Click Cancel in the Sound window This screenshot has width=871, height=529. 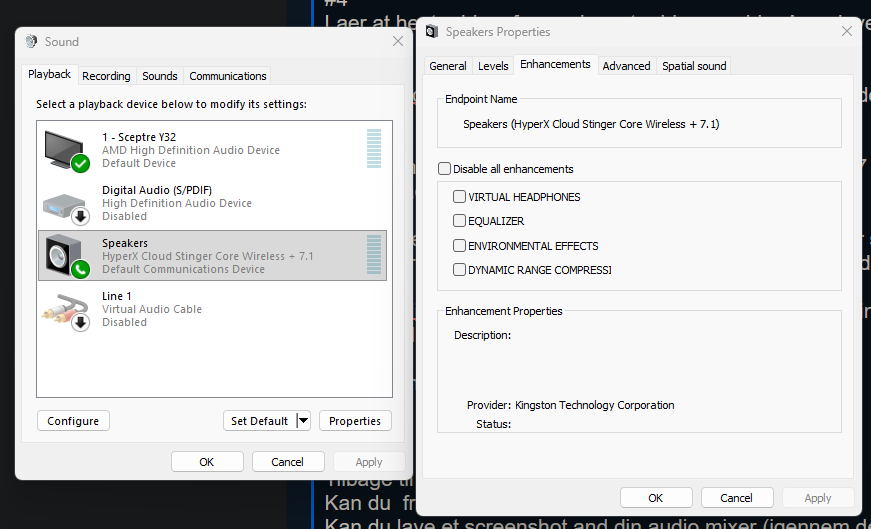click(287, 462)
